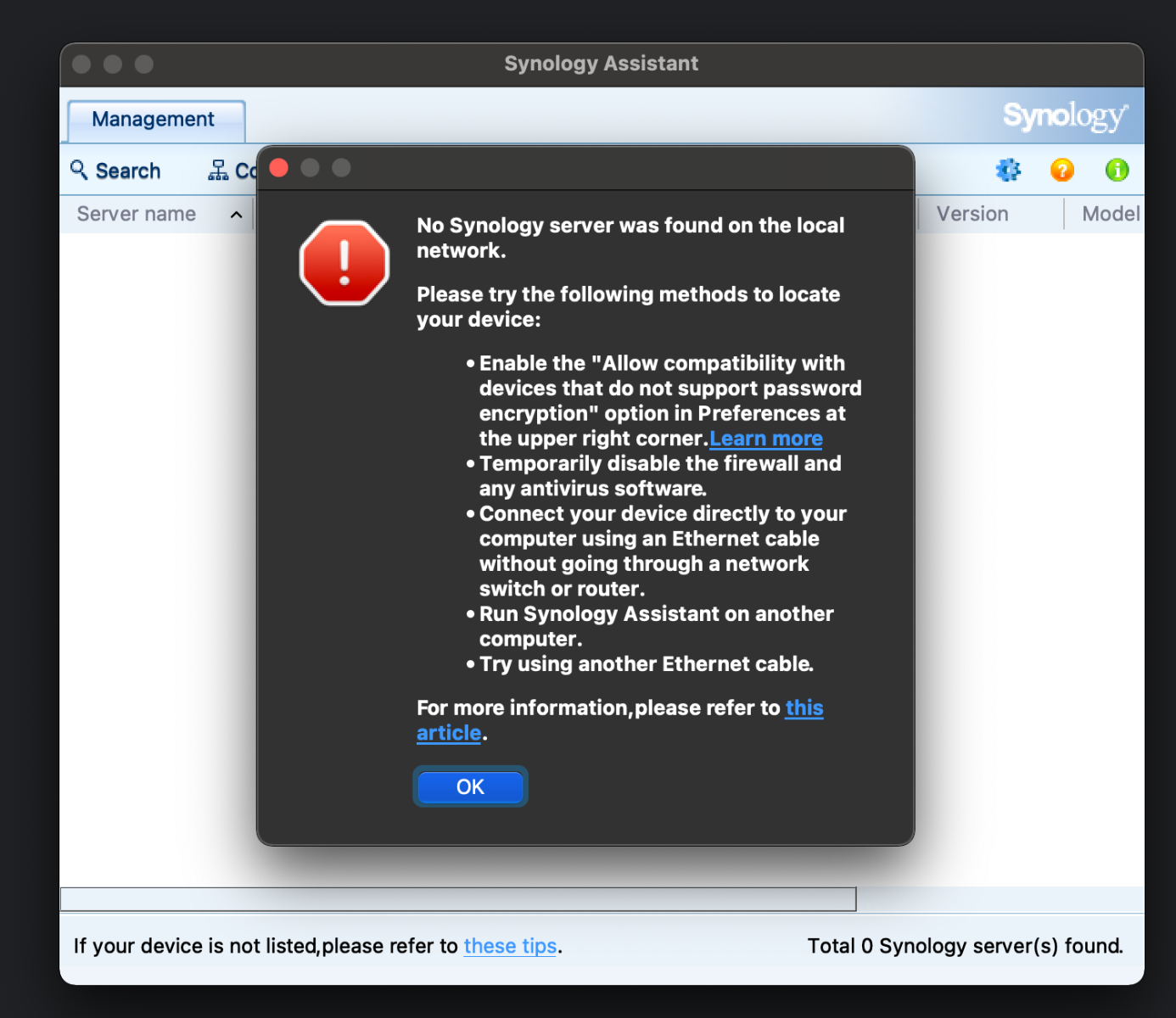Select the Search magnifier toolbar button
Screen dimensions: 1176x1018
tap(115, 171)
